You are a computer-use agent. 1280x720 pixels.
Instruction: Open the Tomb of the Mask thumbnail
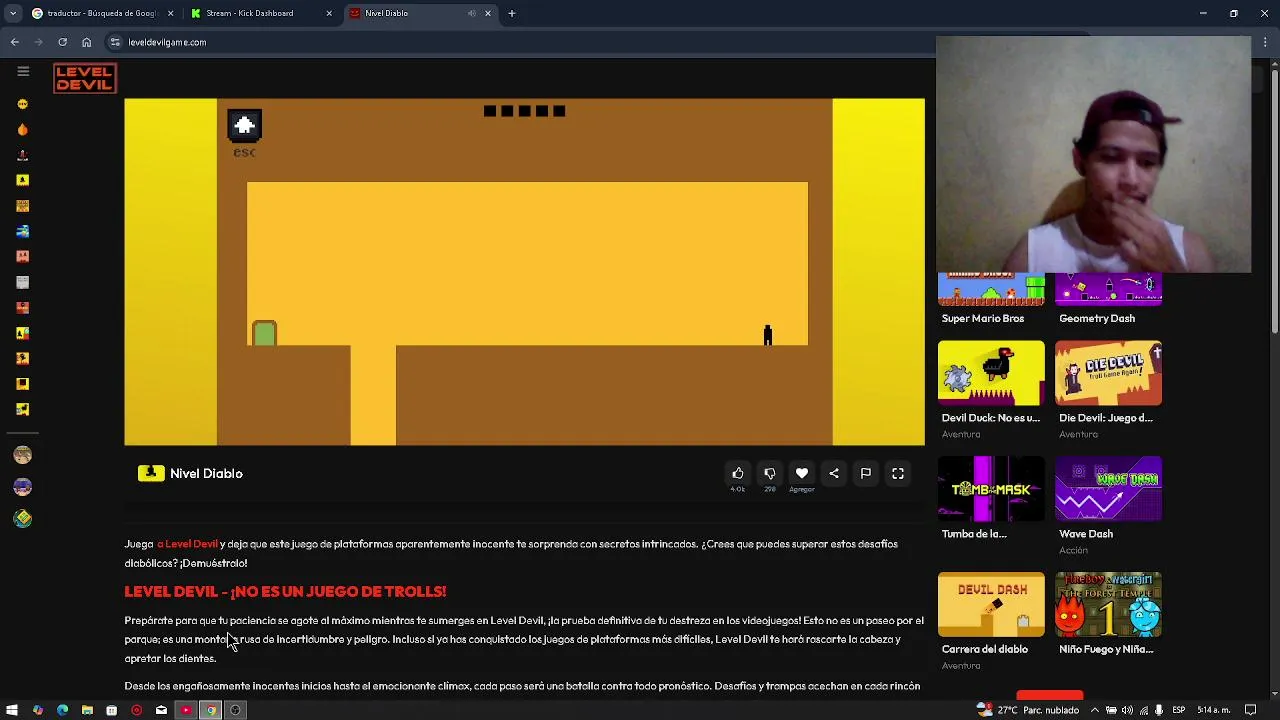[x=991, y=489]
